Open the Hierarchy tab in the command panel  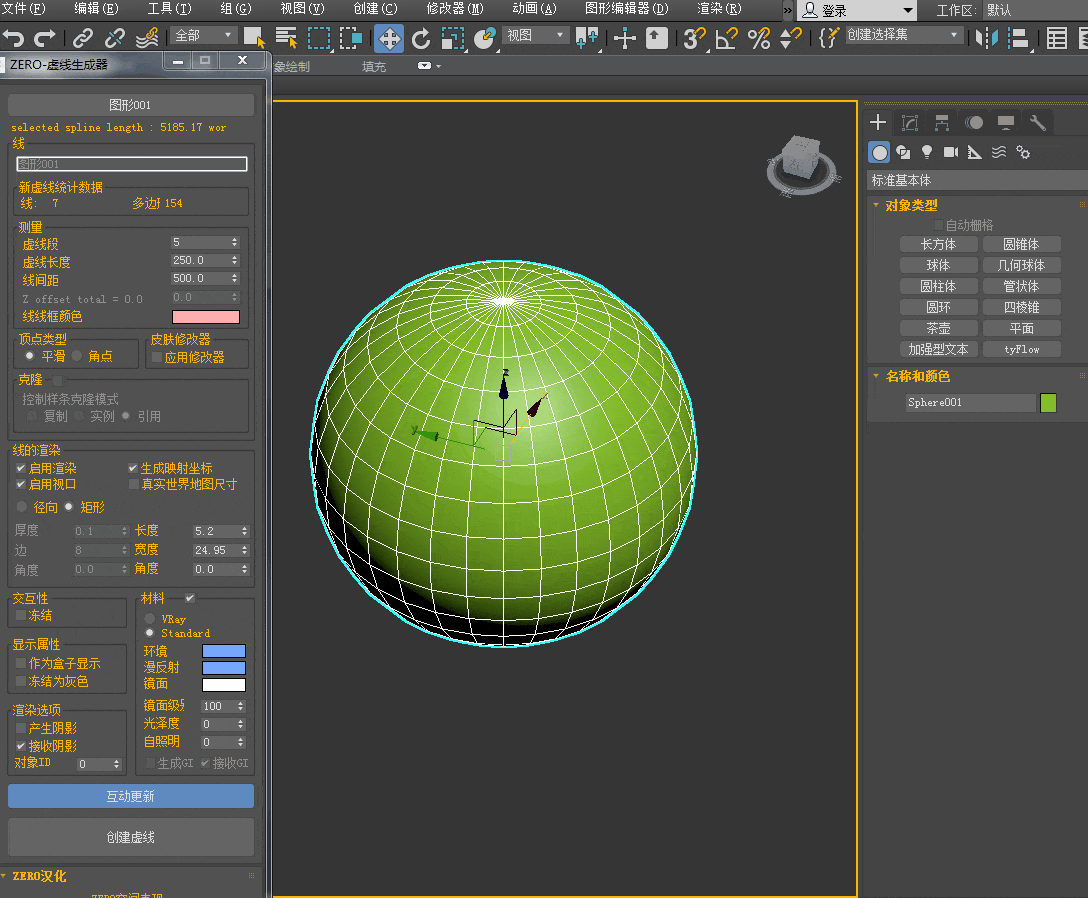[x=942, y=123]
